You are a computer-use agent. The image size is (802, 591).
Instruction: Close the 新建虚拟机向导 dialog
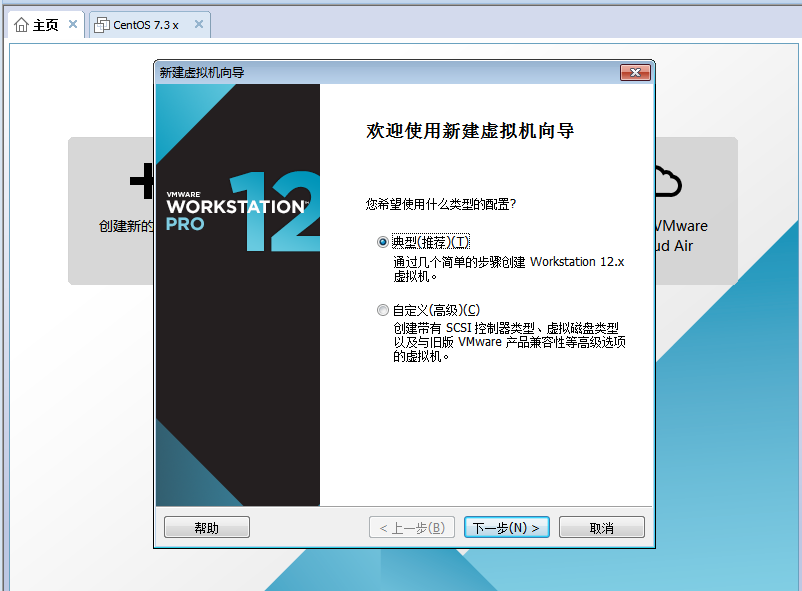635,72
